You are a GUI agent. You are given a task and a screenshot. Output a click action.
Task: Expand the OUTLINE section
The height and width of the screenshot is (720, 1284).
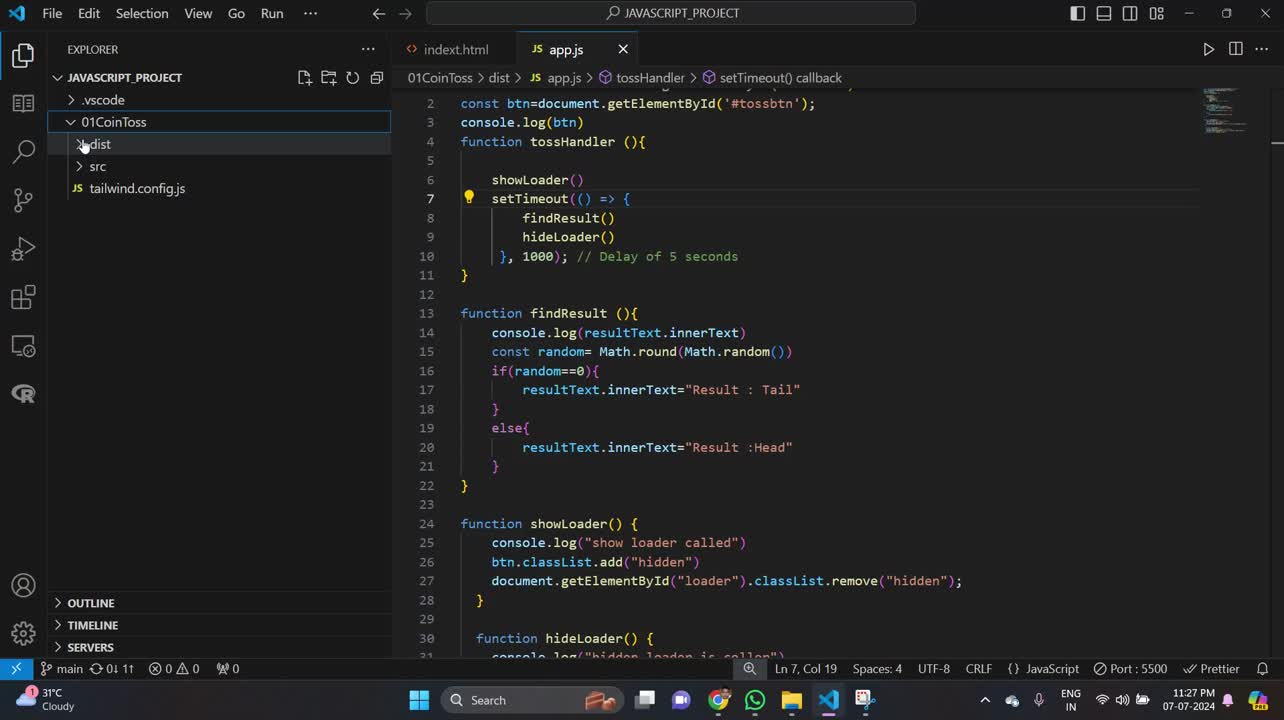click(221, 603)
